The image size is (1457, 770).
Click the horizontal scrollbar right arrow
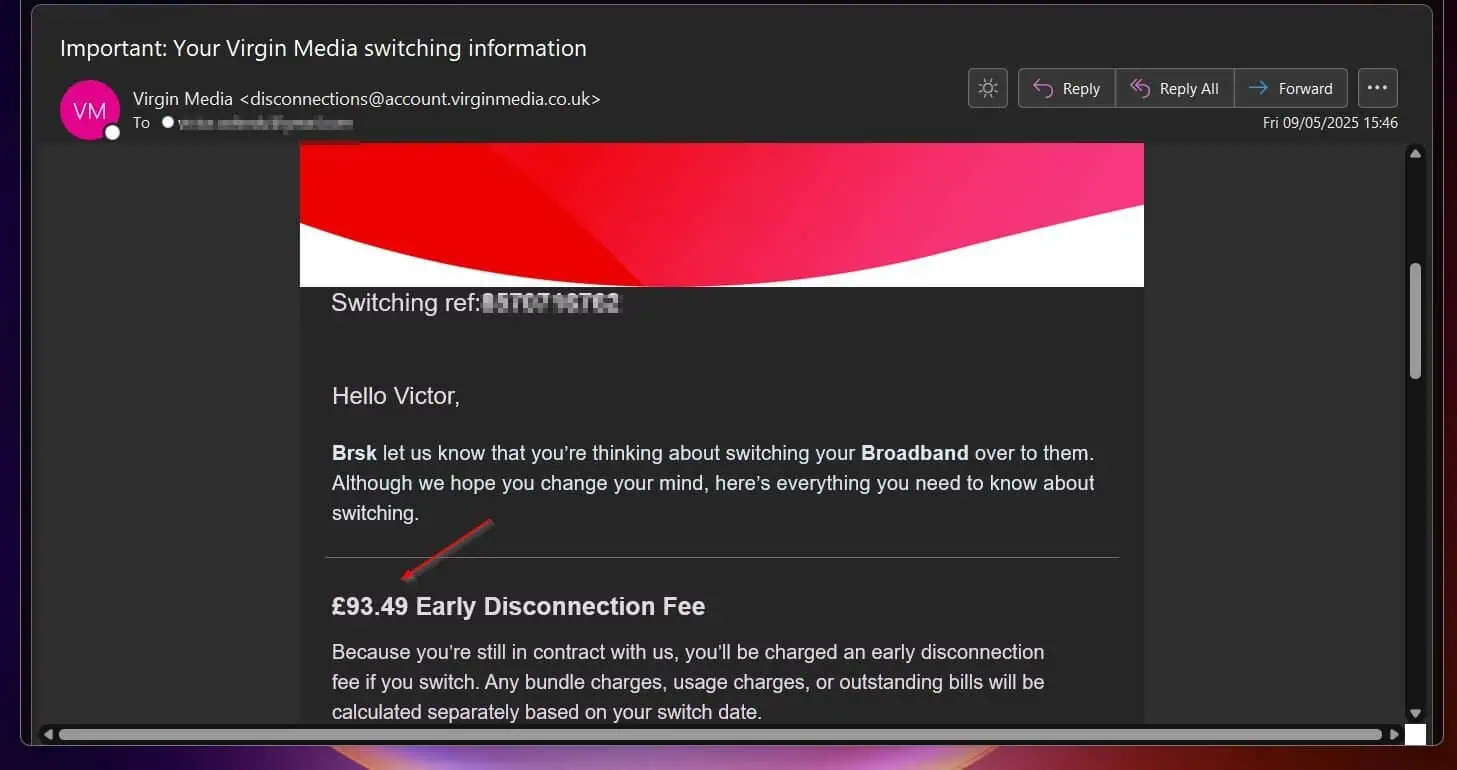pyautogui.click(x=1395, y=734)
